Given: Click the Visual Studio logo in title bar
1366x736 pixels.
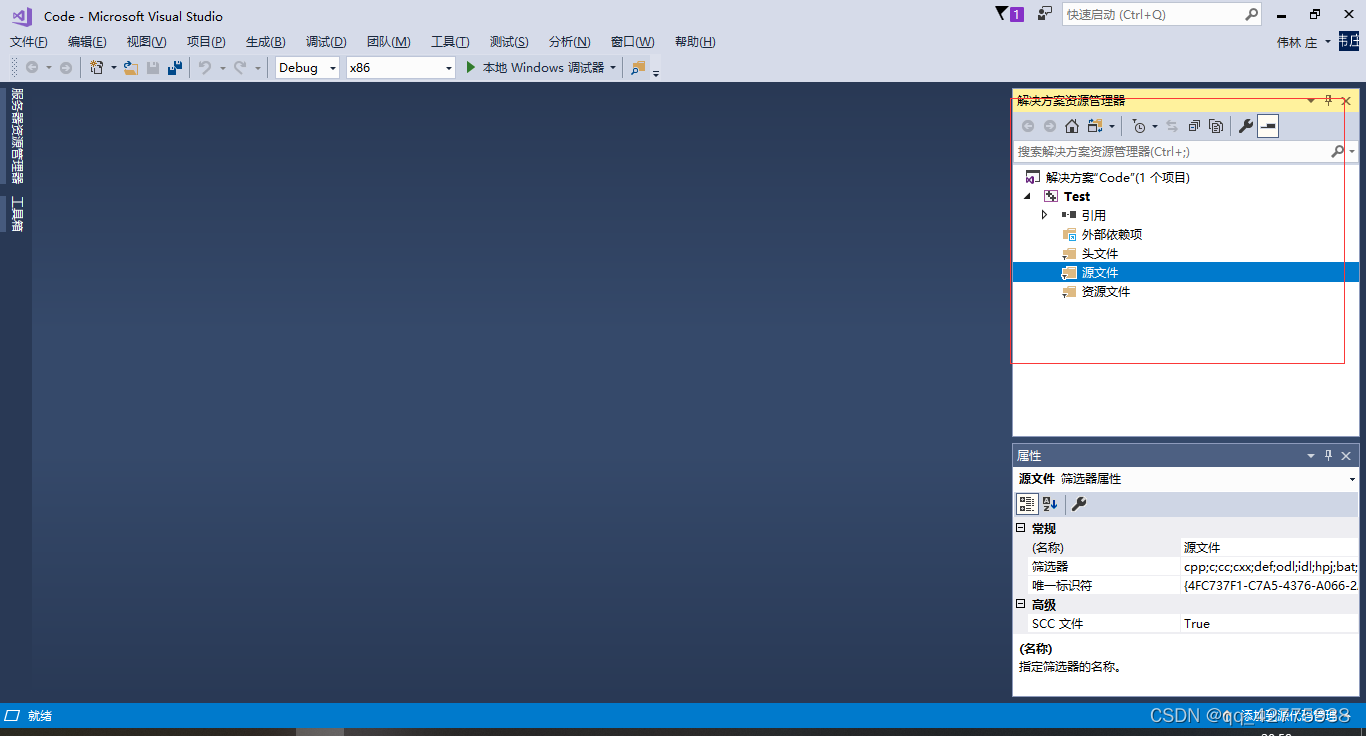Looking at the screenshot, I should (22, 16).
